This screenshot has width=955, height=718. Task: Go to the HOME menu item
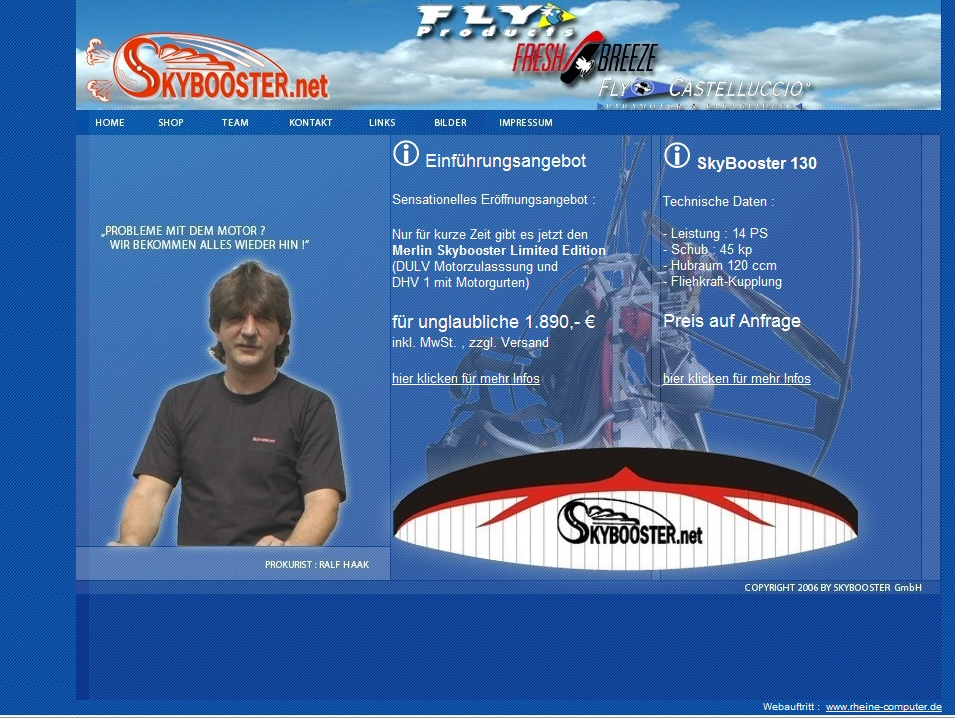pos(110,122)
